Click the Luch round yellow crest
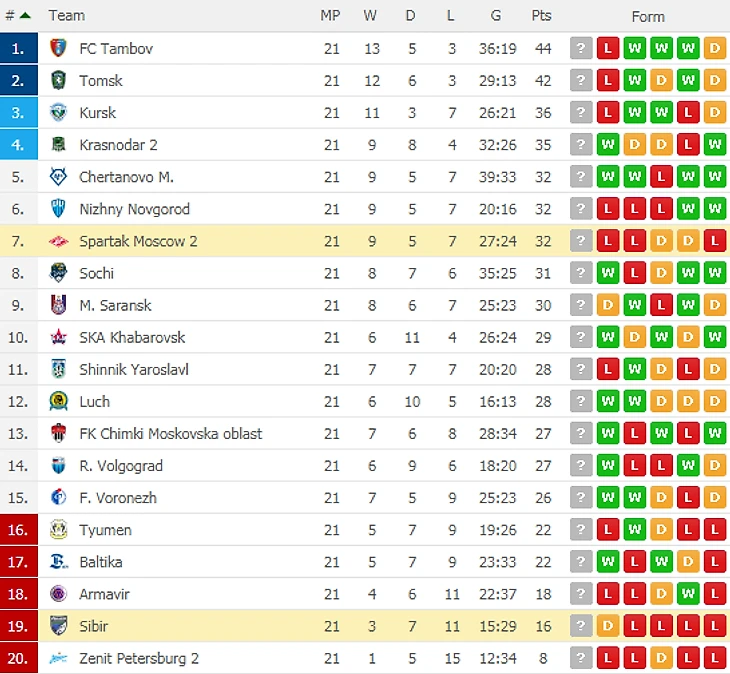 pyautogui.click(x=58, y=401)
